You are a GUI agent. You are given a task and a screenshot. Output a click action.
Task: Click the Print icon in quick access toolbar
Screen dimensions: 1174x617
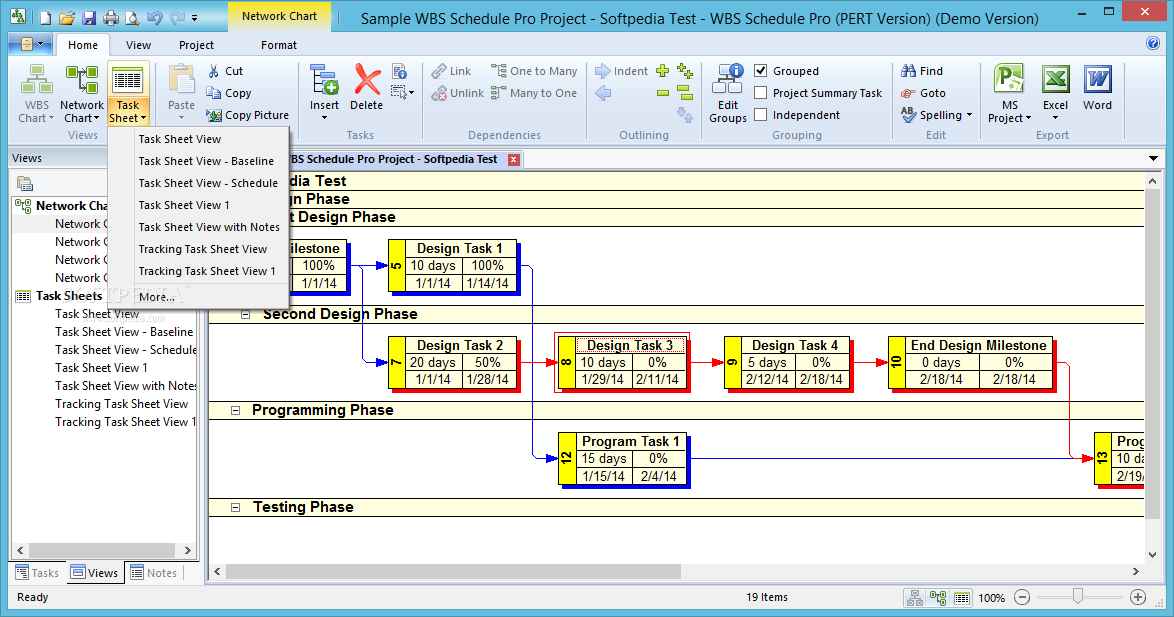pos(111,17)
